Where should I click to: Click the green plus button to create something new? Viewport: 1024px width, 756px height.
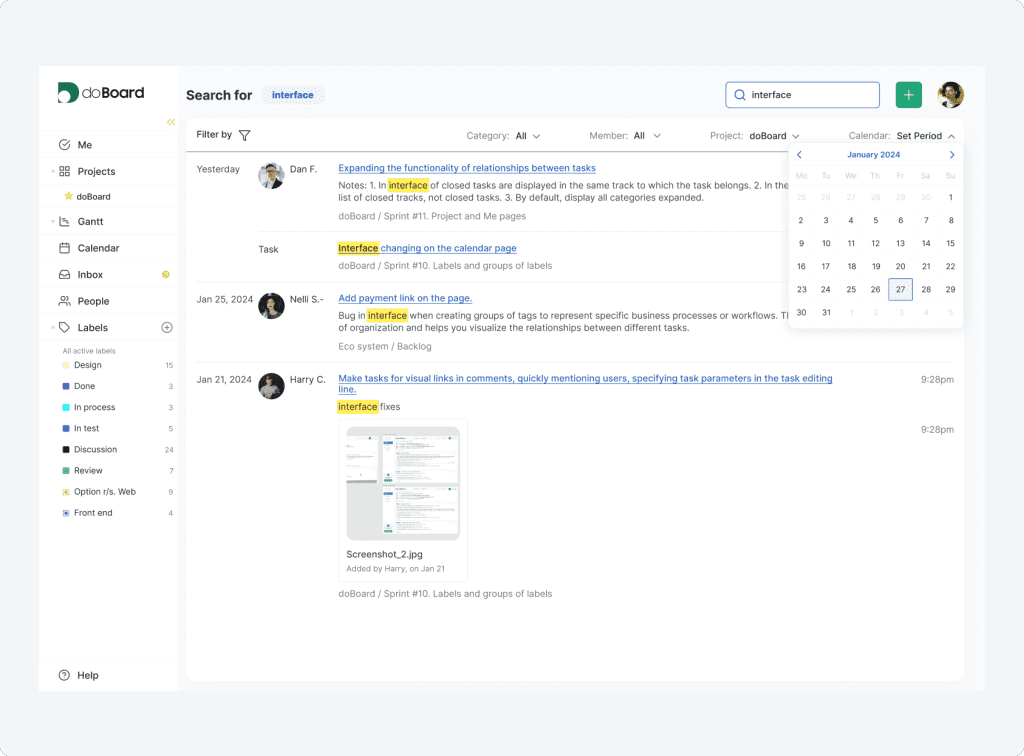[x=908, y=94]
